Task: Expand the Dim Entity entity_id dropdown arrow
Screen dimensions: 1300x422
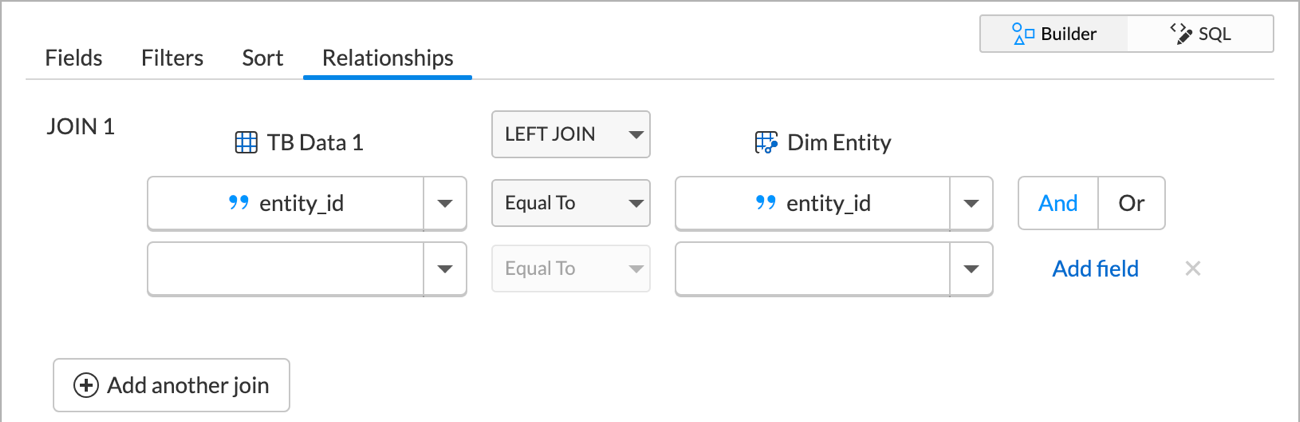Action: (970, 203)
